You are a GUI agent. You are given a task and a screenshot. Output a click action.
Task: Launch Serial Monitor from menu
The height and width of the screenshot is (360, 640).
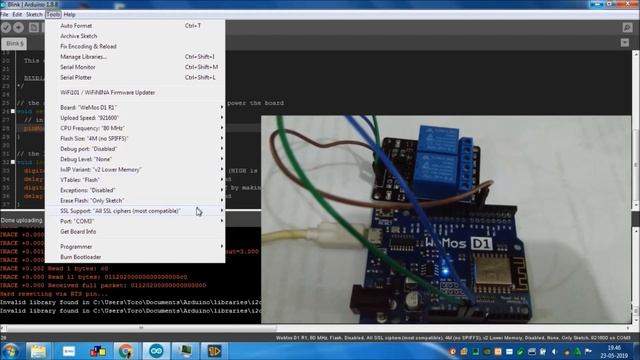pyautogui.click(x=135, y=67)
